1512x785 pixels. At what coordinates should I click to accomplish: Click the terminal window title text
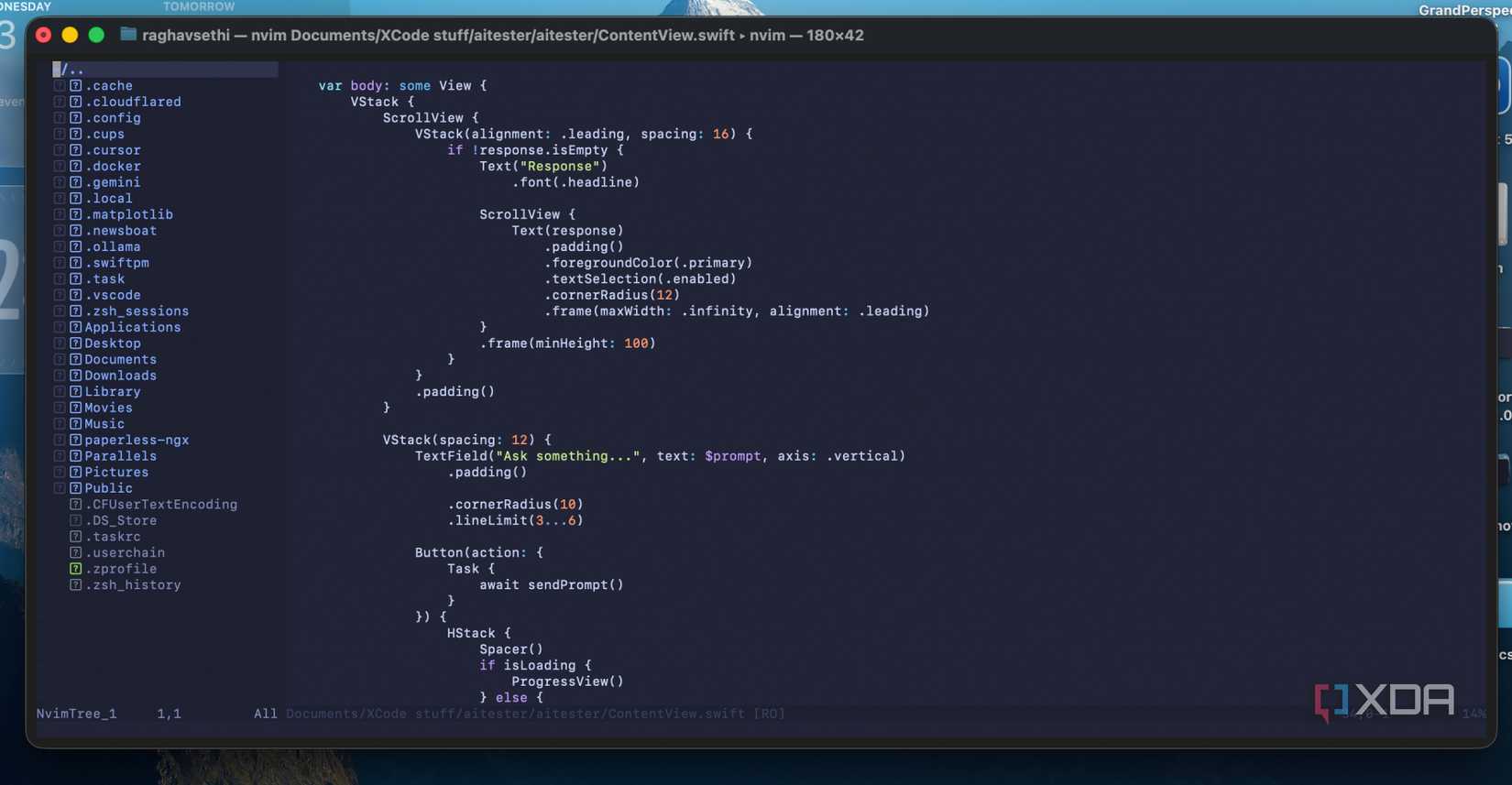tap(503, 35)
